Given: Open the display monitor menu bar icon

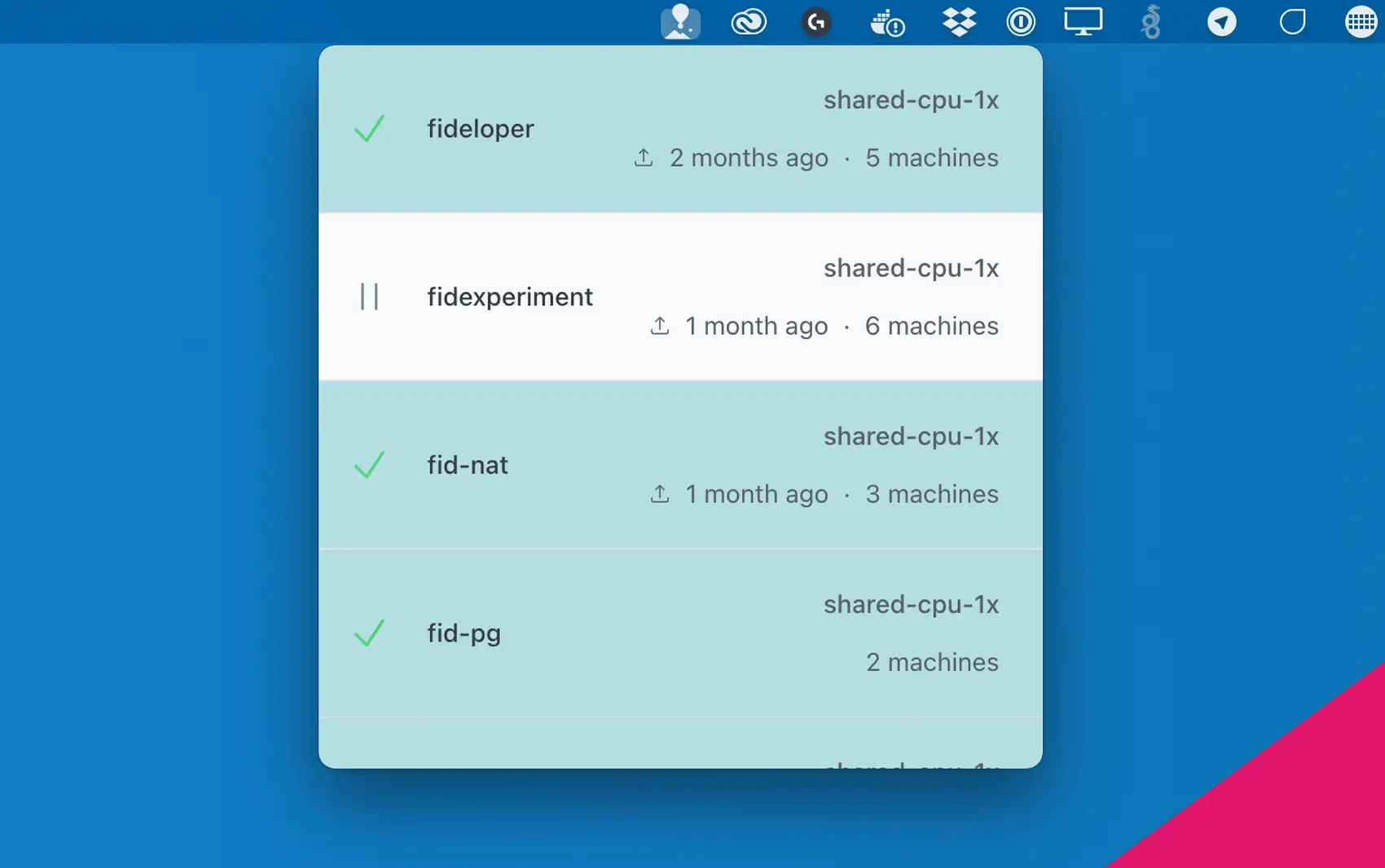Looking at the screenshot, I should pyautogui.click(x=1083, y=22).
